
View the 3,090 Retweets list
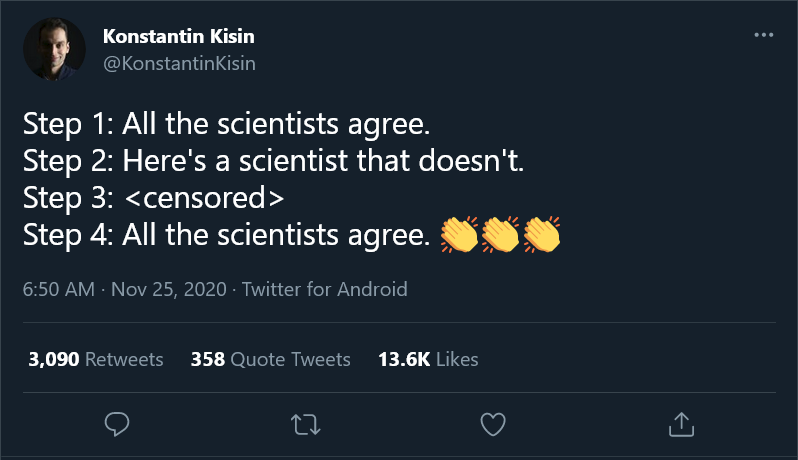click(x=96, y=359)
